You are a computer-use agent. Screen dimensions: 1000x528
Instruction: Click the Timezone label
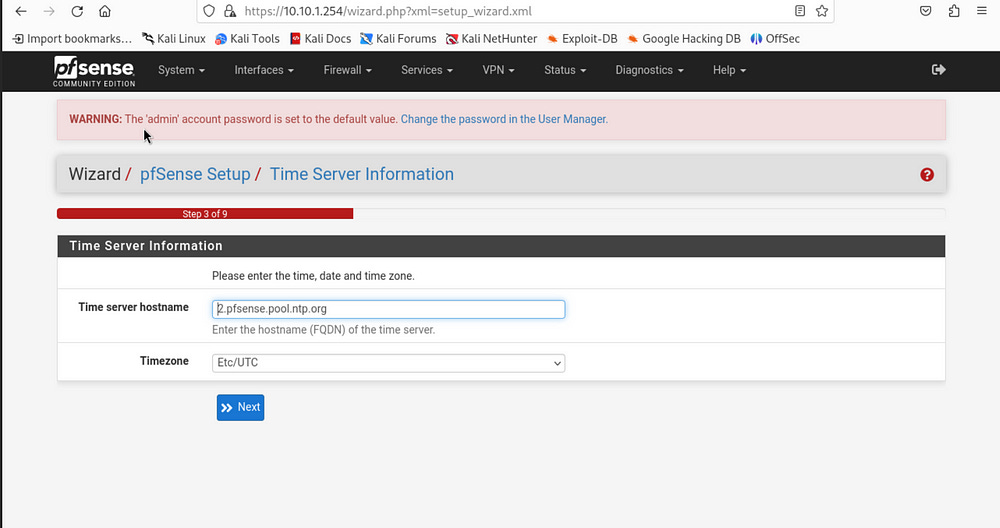(x=165, y=361)
